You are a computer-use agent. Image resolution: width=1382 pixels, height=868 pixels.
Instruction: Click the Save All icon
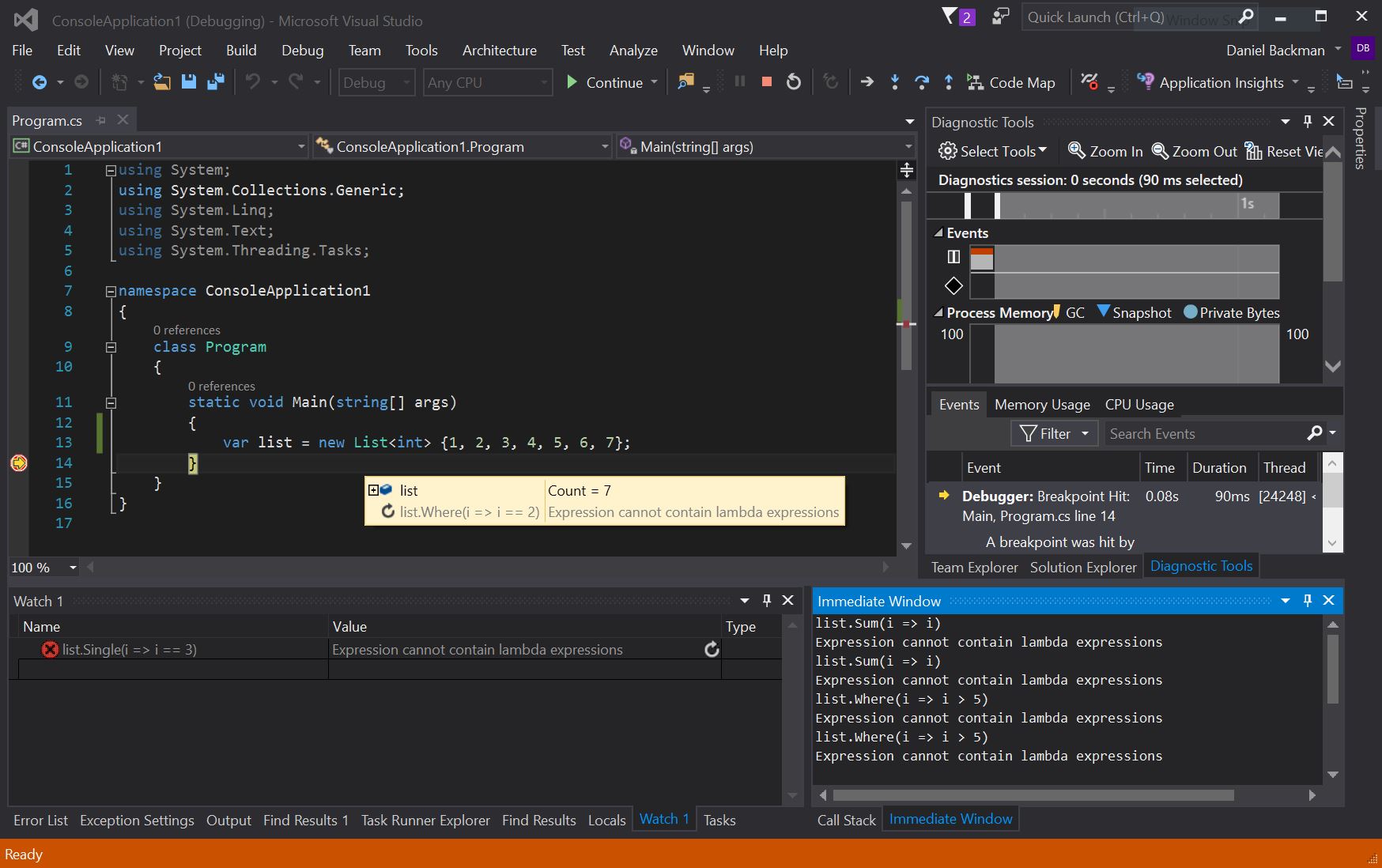(x=215, y=82)
